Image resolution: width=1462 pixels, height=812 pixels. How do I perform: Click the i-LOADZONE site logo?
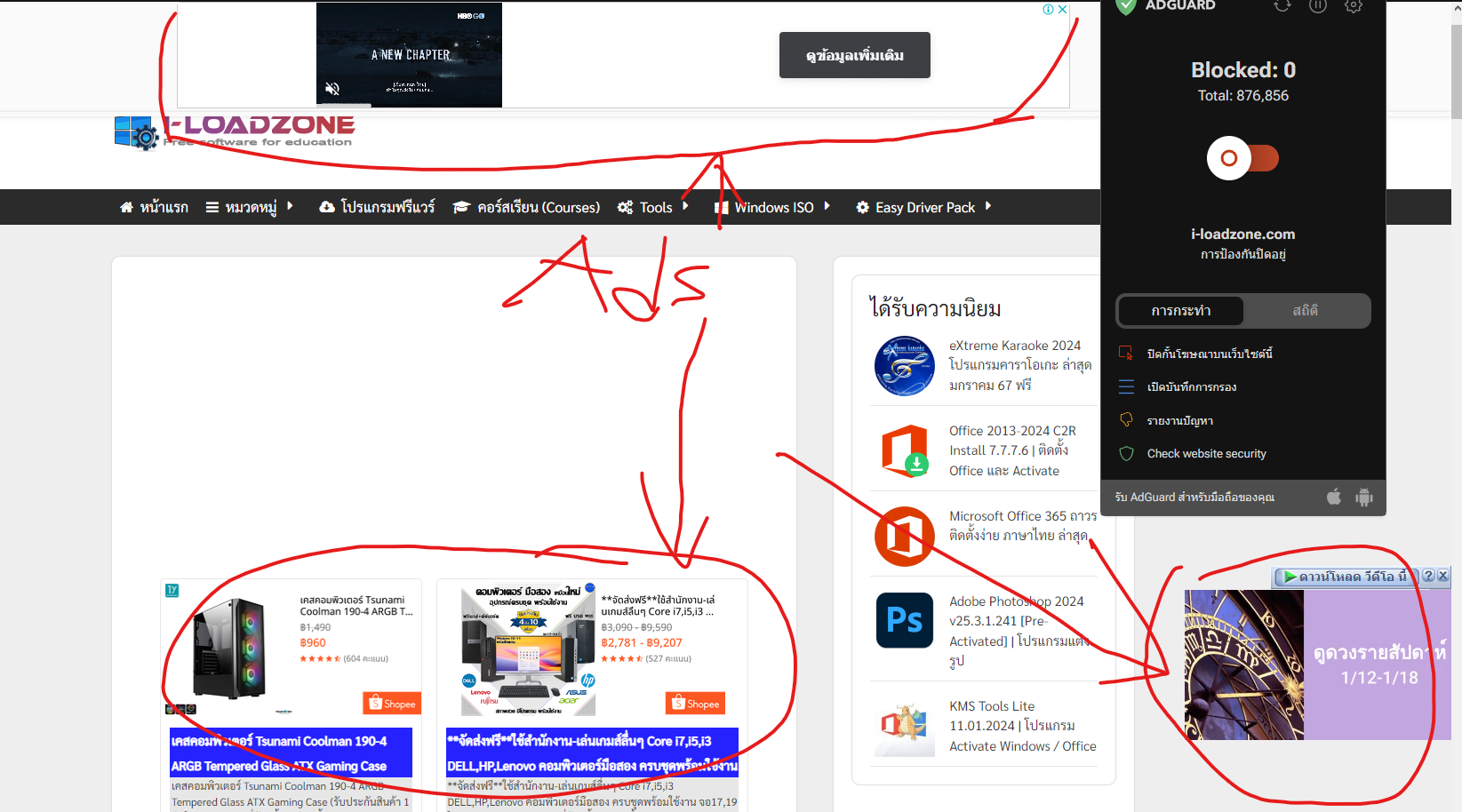234,132
